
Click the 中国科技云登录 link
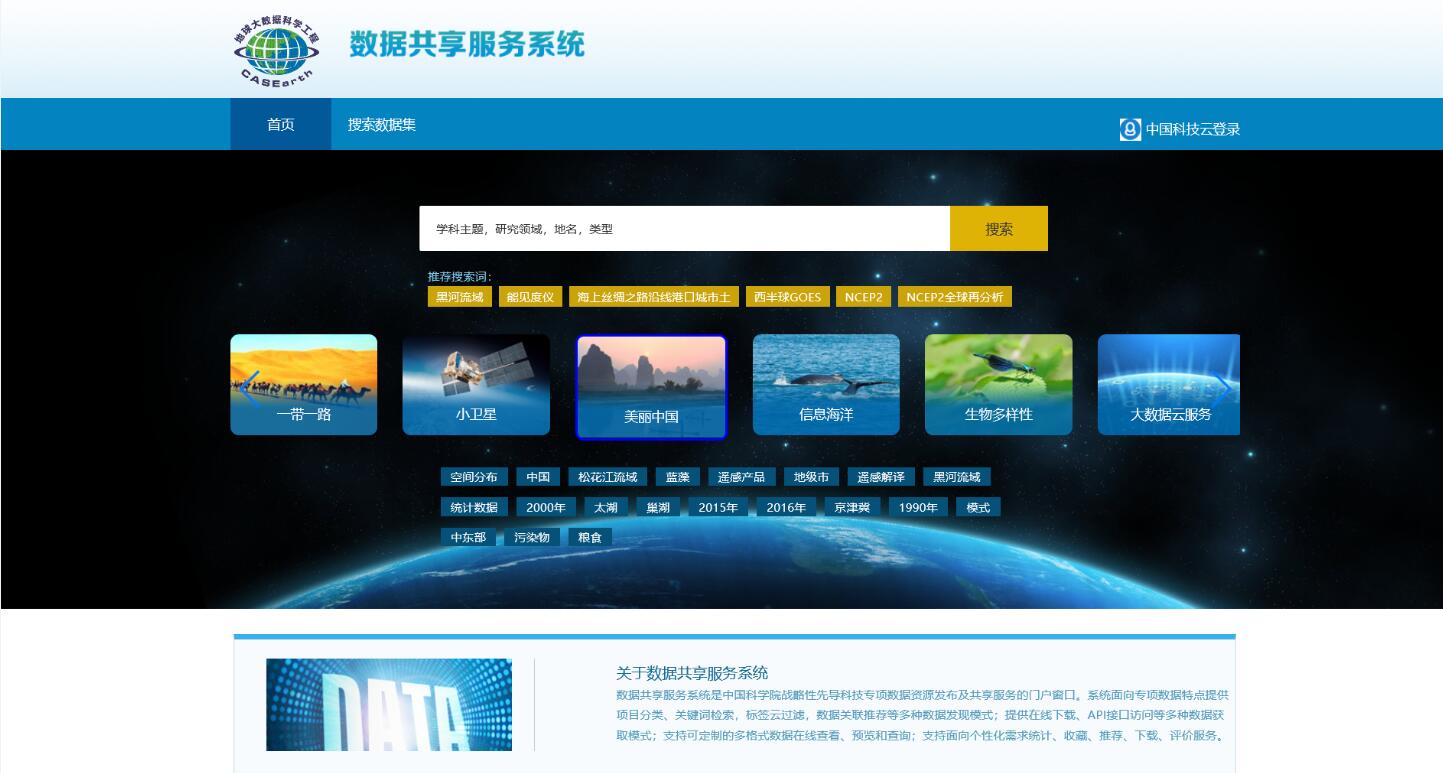click(x=1192, y=129)
